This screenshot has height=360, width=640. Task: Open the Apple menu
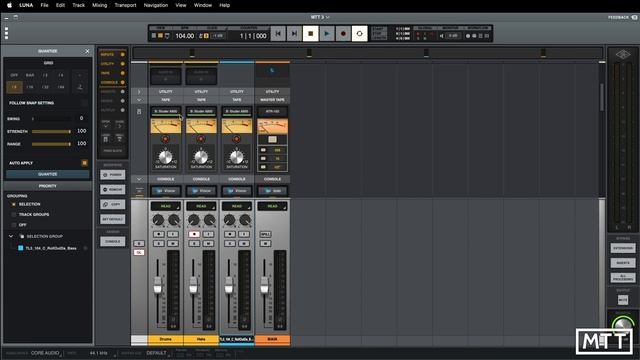click(x=9, y=5)
